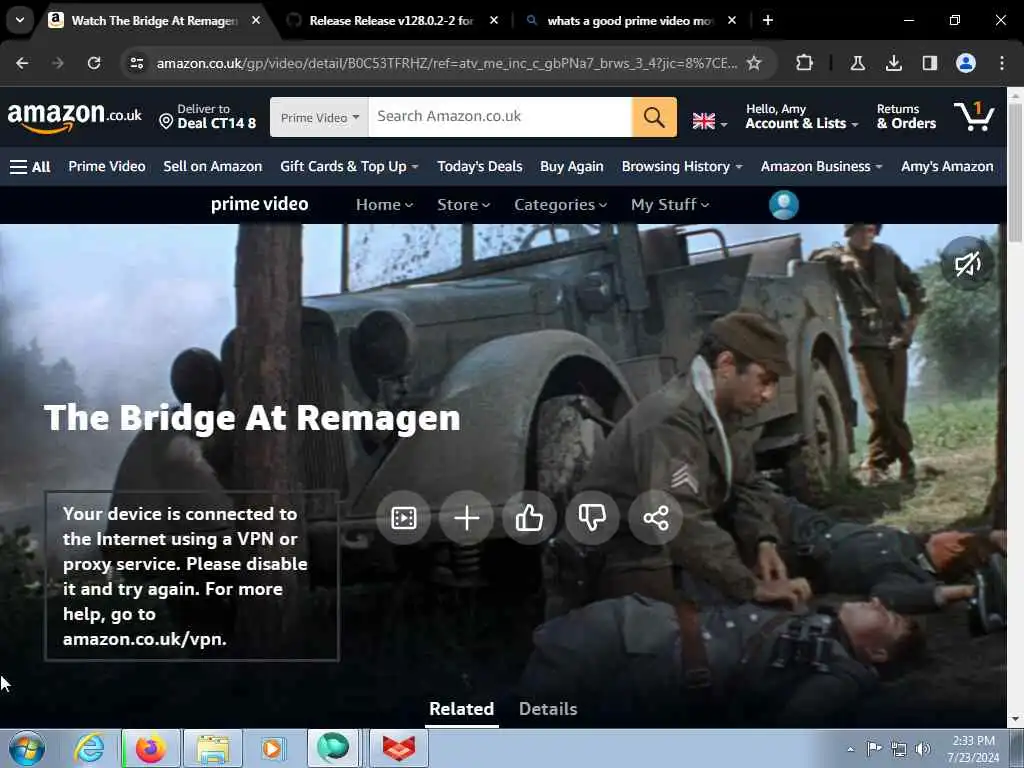This screenshot has height=768, width=1024.
Task: Open Today's Deals link
Action: (480, 167)
